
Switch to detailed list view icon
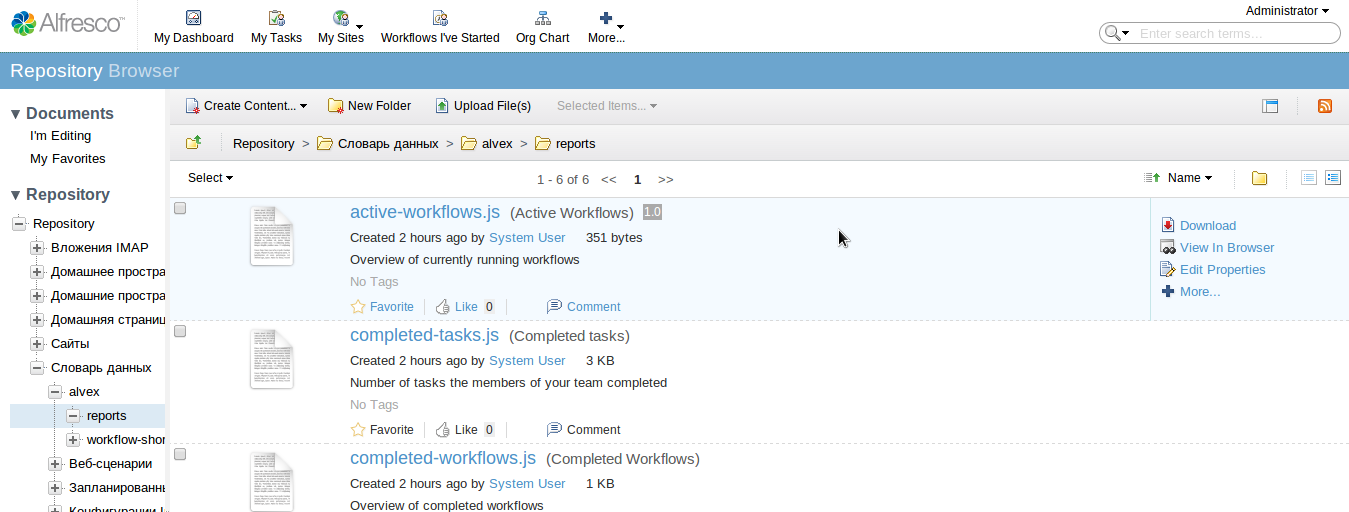point(1332,178)
